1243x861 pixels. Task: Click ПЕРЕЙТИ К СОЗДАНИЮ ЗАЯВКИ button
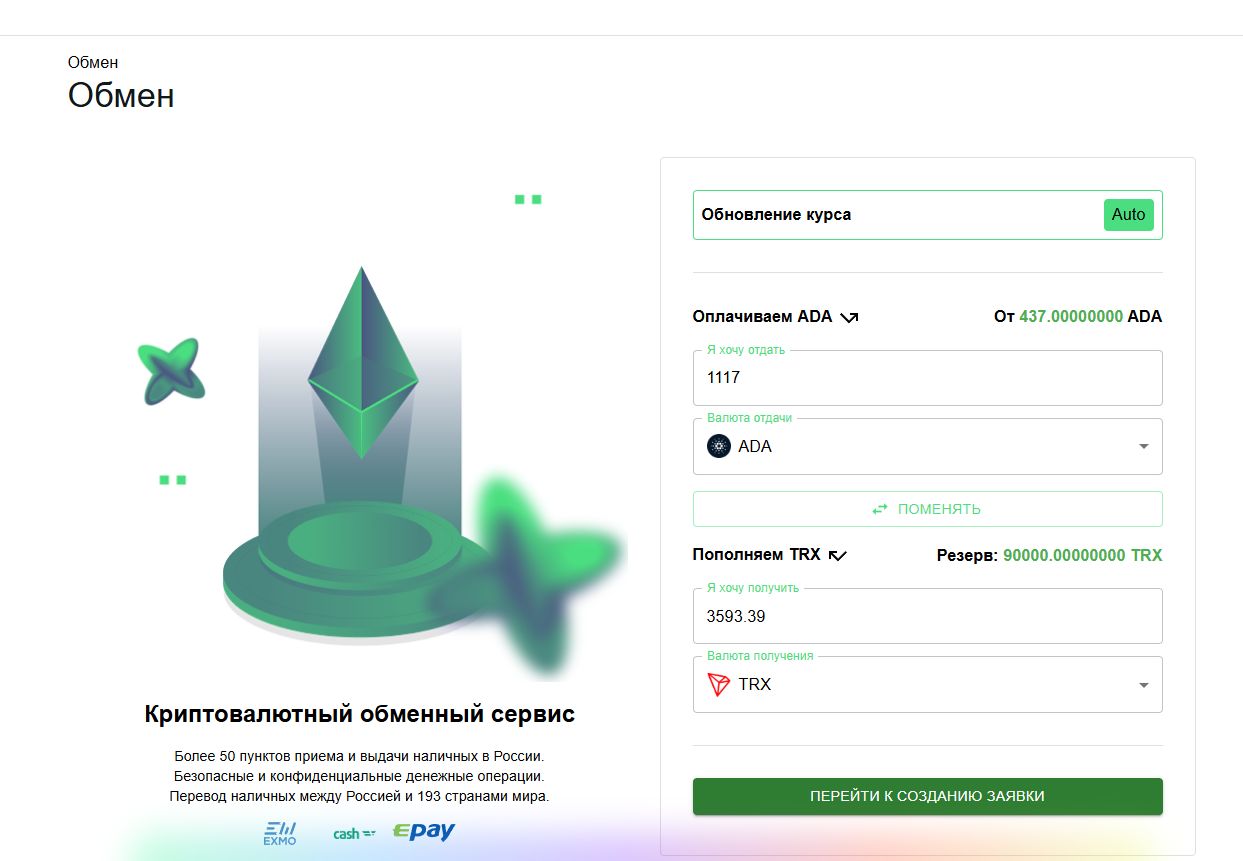(928, 796)
